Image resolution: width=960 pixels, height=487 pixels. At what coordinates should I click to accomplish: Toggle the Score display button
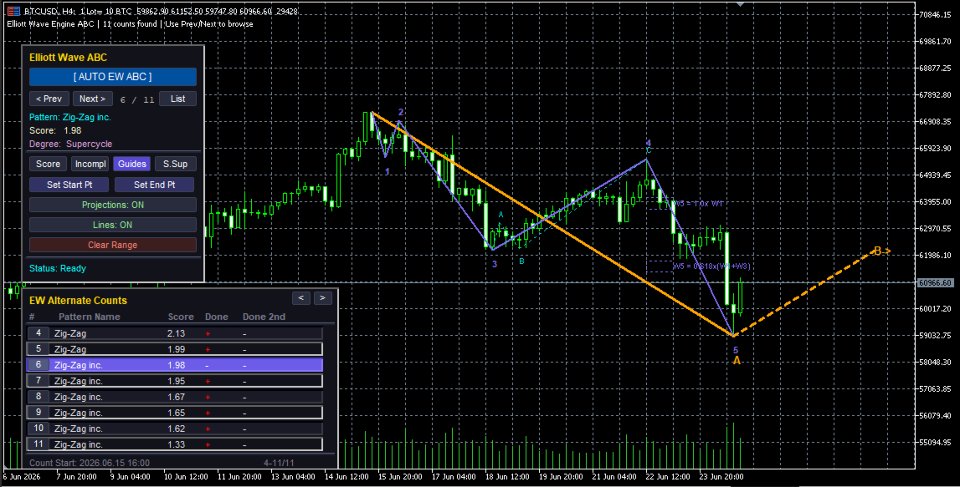pos(48,164)
